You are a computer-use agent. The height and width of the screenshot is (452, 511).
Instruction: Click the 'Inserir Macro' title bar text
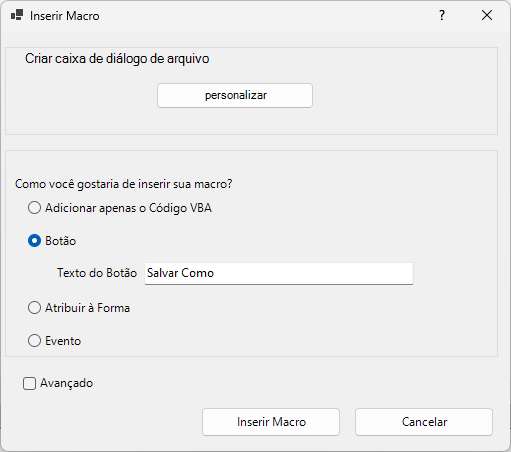65,16
